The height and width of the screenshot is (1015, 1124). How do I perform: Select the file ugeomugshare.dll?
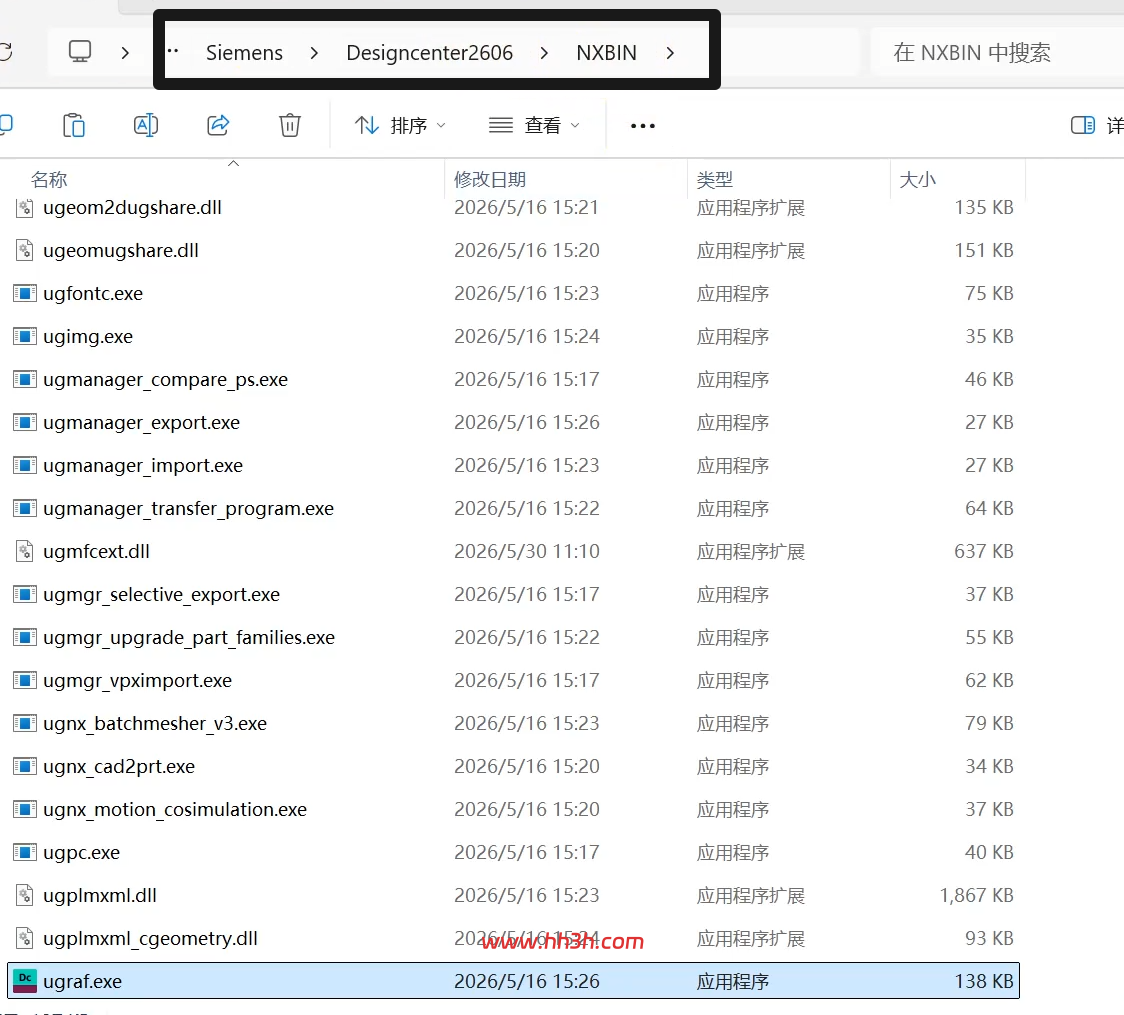pyautogui.click(x=513, y=250)
